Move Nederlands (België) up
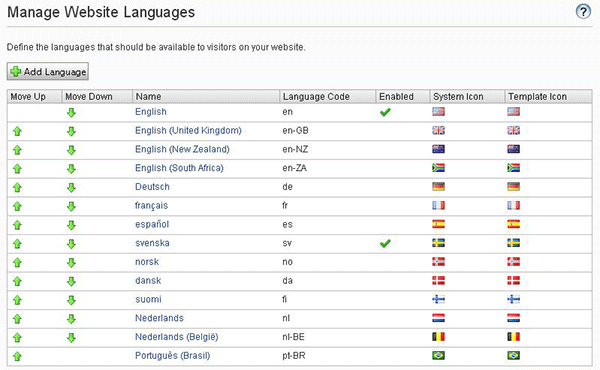Screen dimensions: 600x370 coord(17,337)
